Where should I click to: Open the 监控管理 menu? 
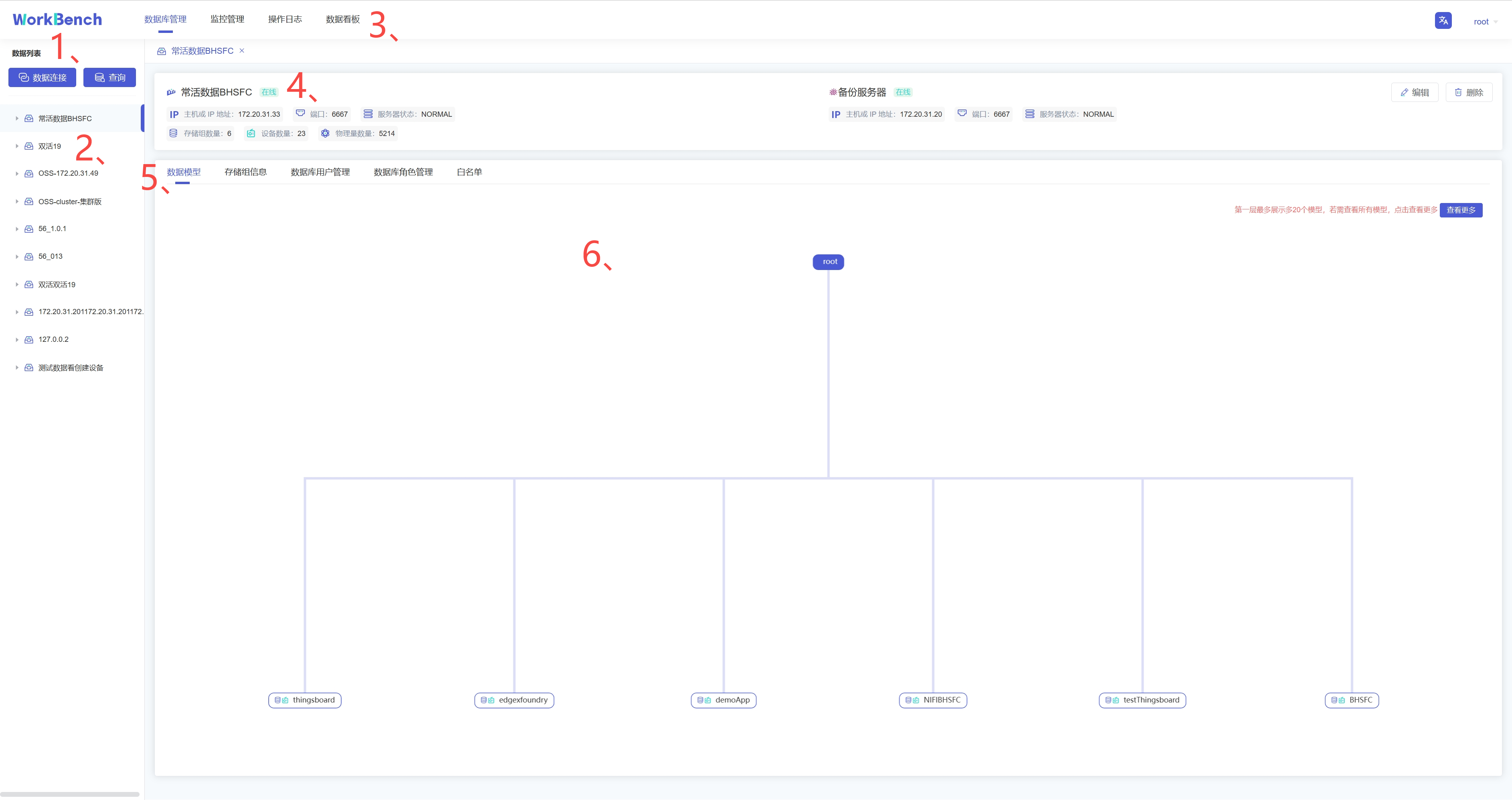click(227, 19)
